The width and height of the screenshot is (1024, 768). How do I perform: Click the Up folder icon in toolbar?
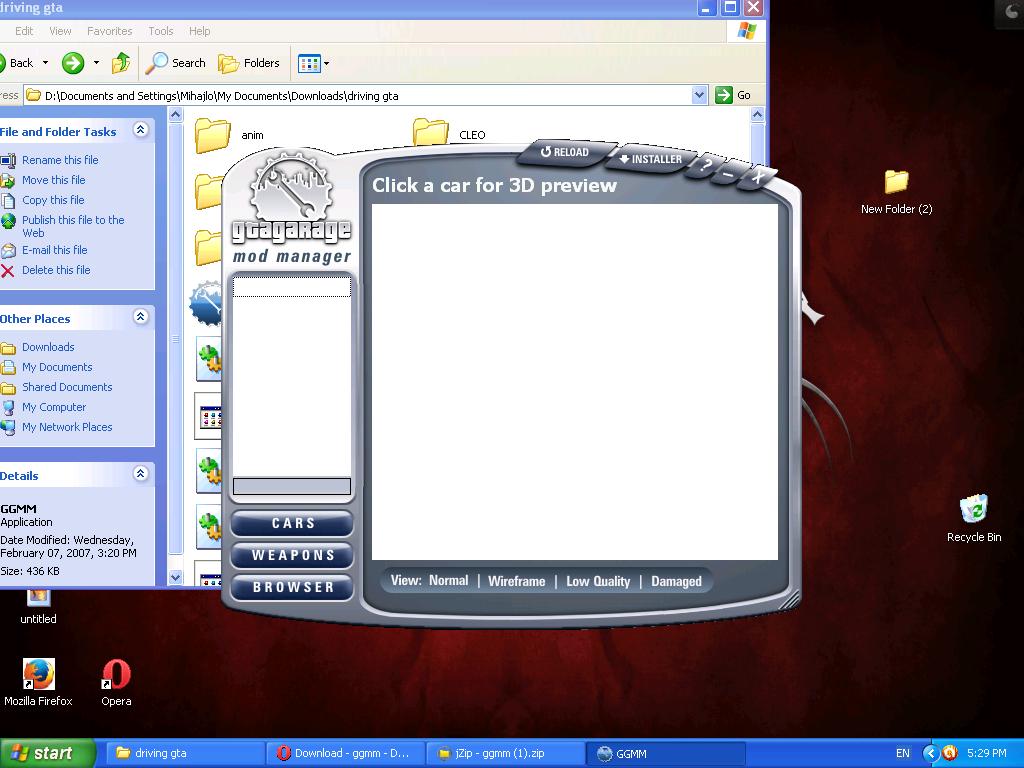121,63
